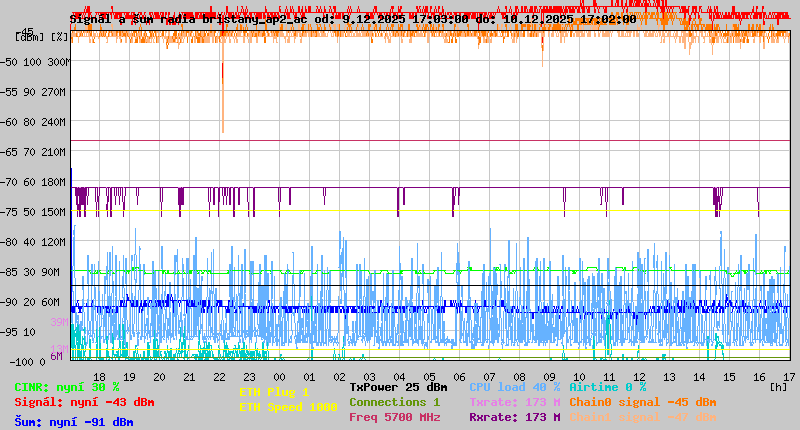Click the 'Chain0 signal -45 dBm' legend label
The height and width of the screenshot is (430, 800).
tap(643, 402)
